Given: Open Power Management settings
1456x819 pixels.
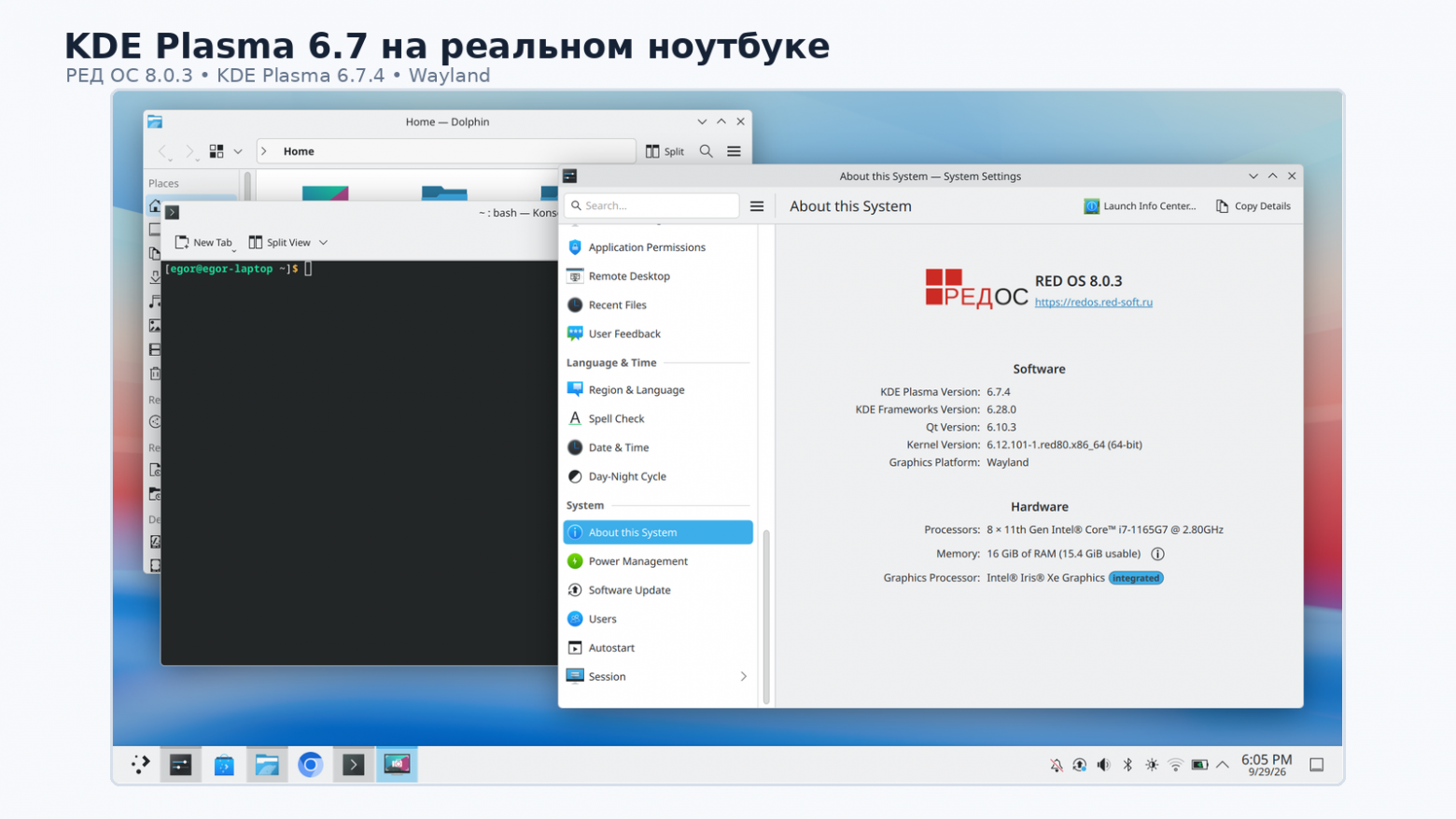Looking at the screenshot, I should click(658, 561).
